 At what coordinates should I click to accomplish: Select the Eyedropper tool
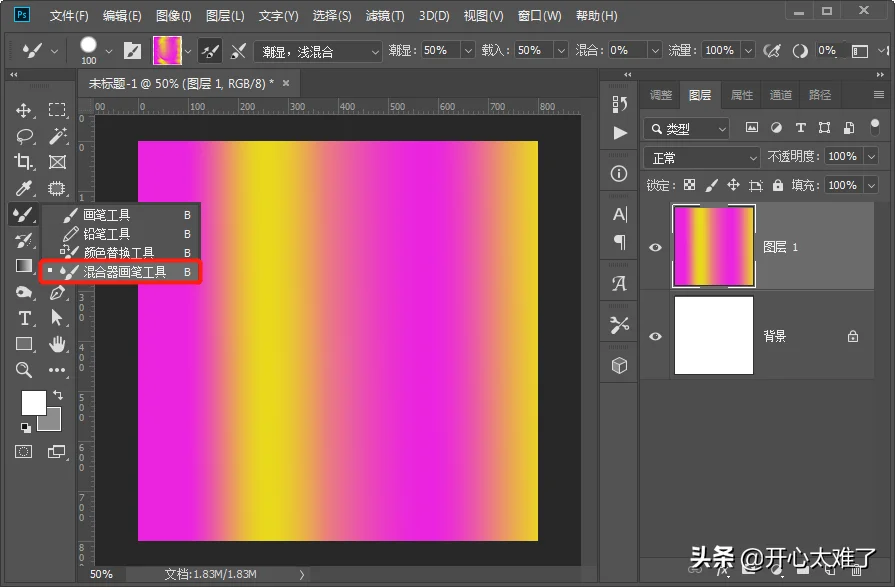(23, 188)
